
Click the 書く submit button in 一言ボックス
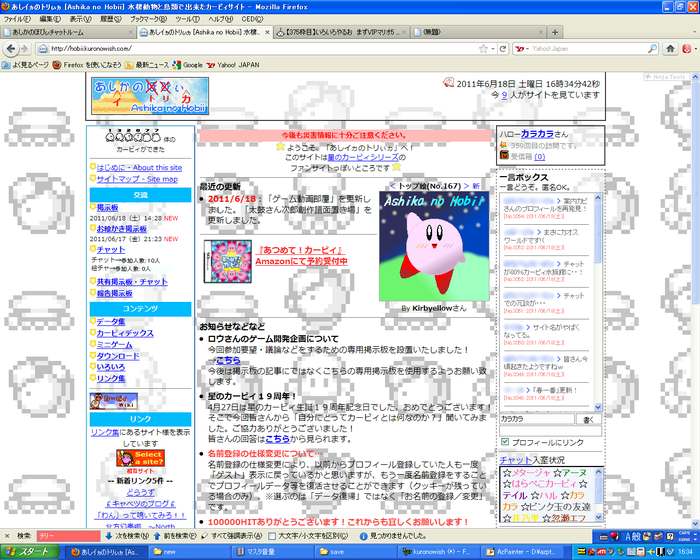pyautogui.click(x=589, y=419)
